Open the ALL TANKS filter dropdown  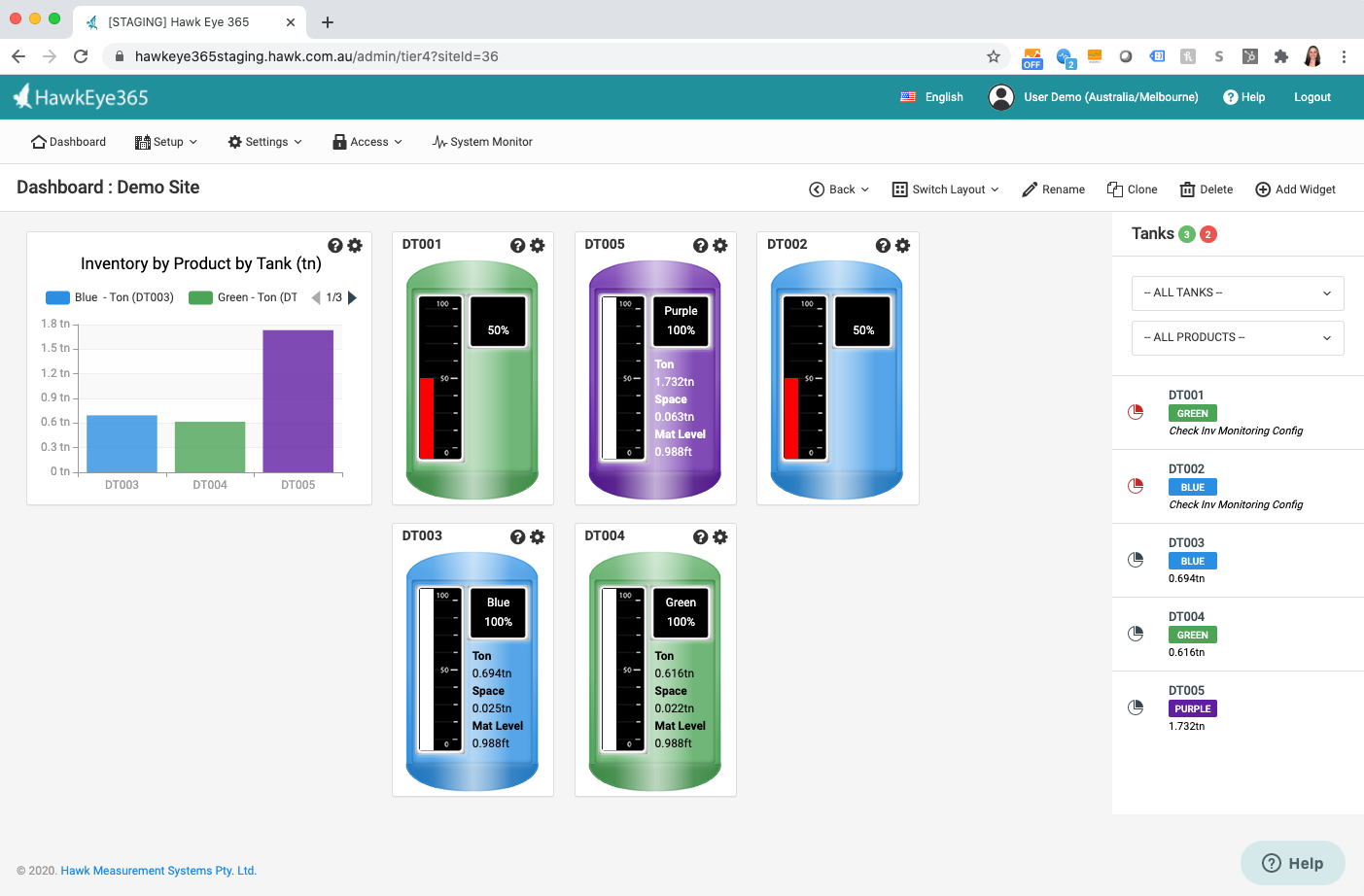point(1238,293)
